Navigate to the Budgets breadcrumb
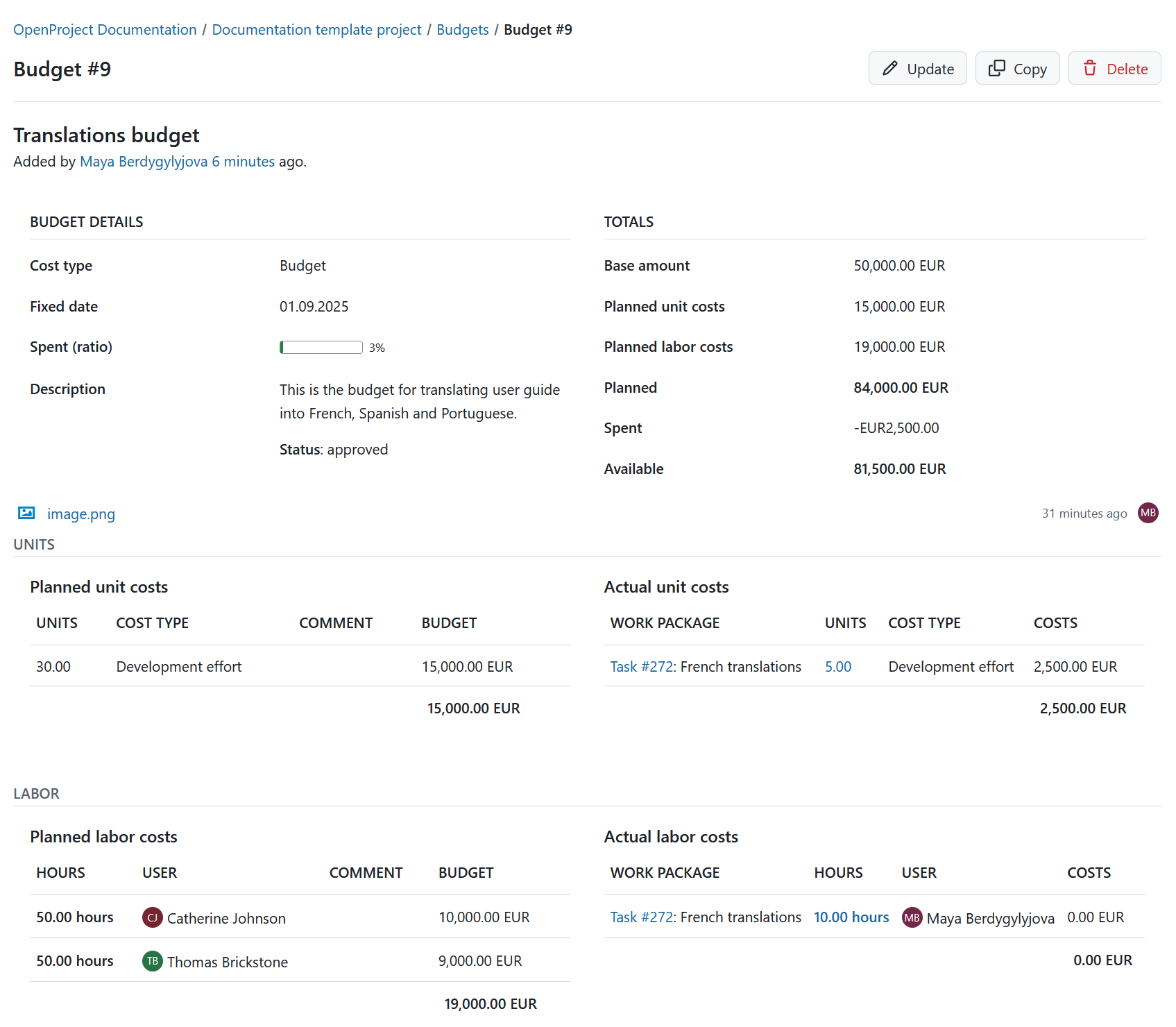This screenshot has height=1027, width=1176. tap(462, 29)
